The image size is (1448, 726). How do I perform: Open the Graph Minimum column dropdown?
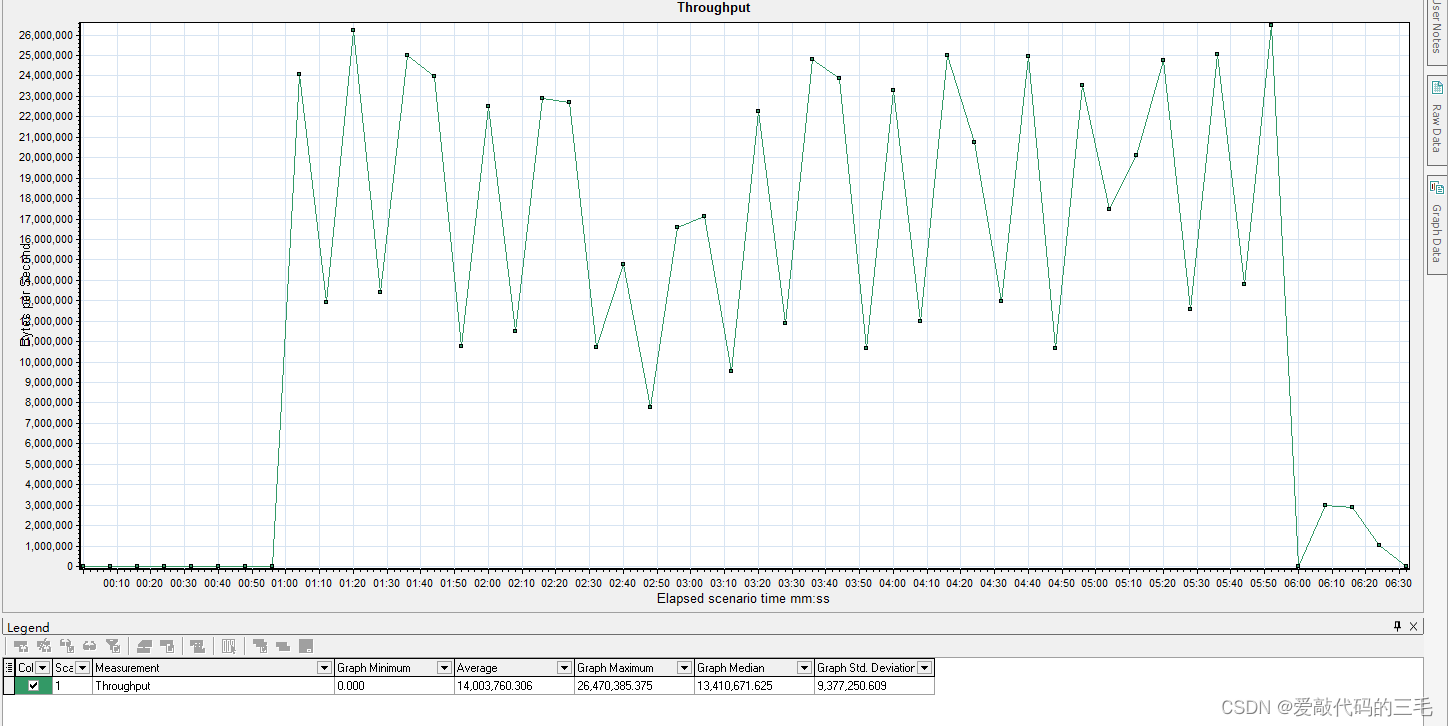pyautogui.click(x=444, y=668)
